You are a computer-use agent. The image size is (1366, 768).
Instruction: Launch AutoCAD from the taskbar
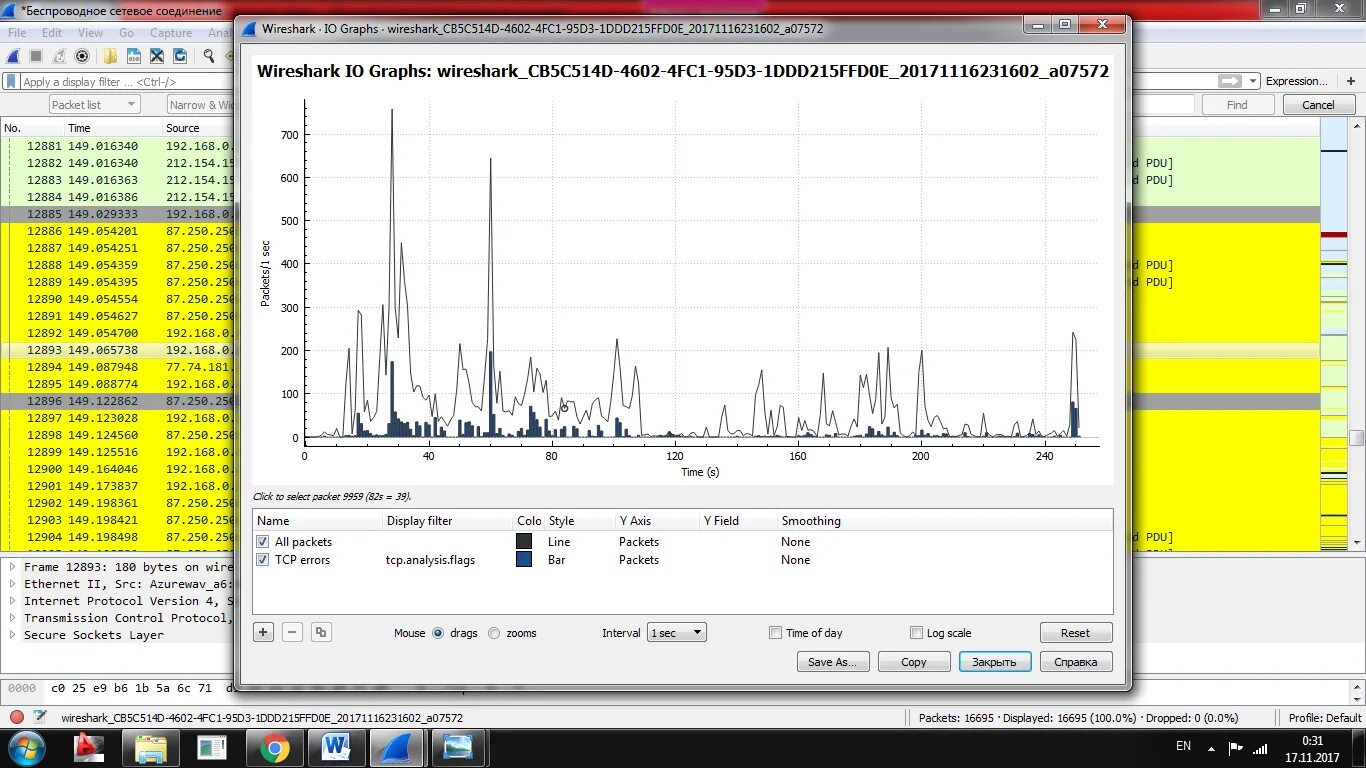(91, 748)
